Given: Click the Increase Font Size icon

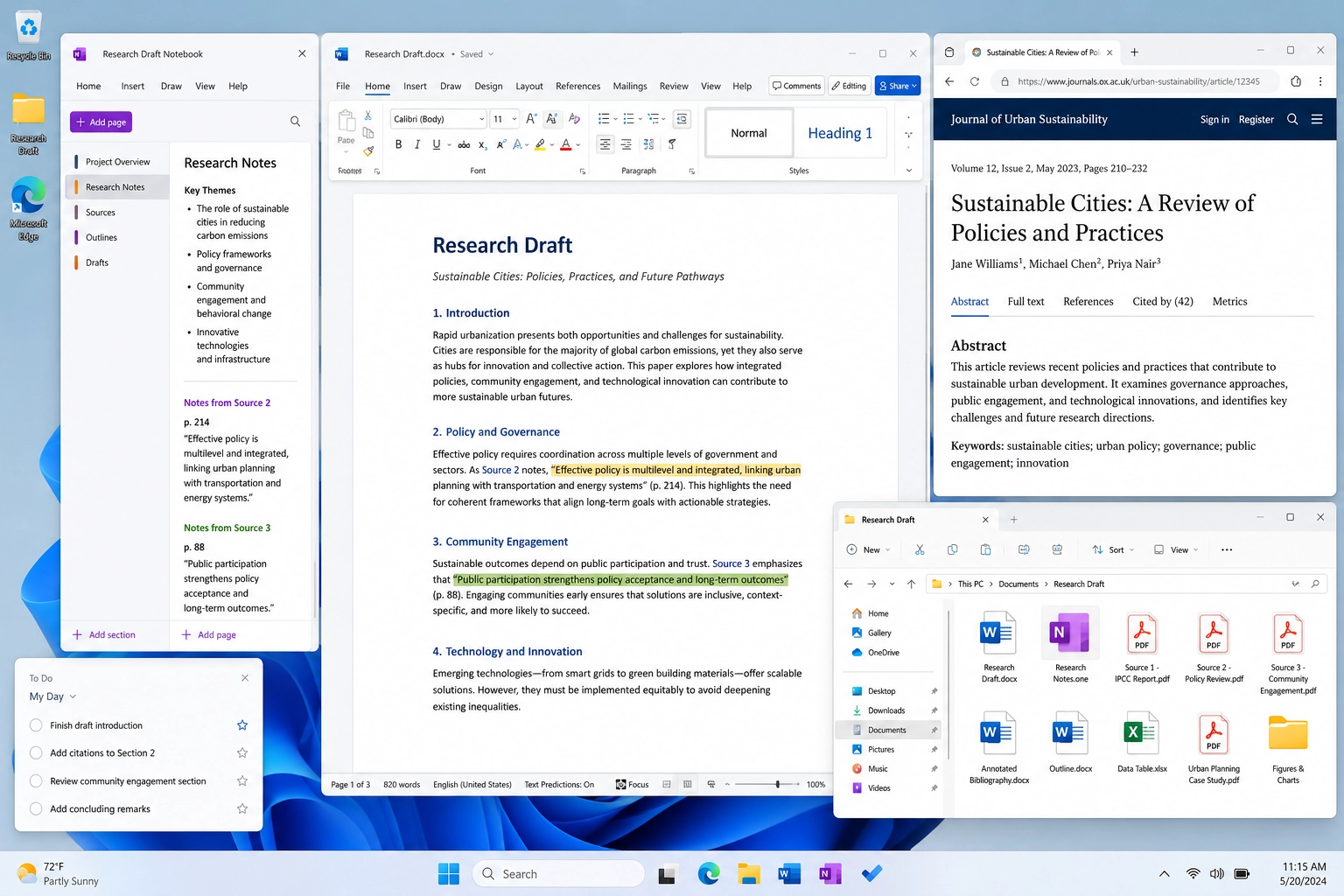Looking at the screenshot, I should coord(531,119).
